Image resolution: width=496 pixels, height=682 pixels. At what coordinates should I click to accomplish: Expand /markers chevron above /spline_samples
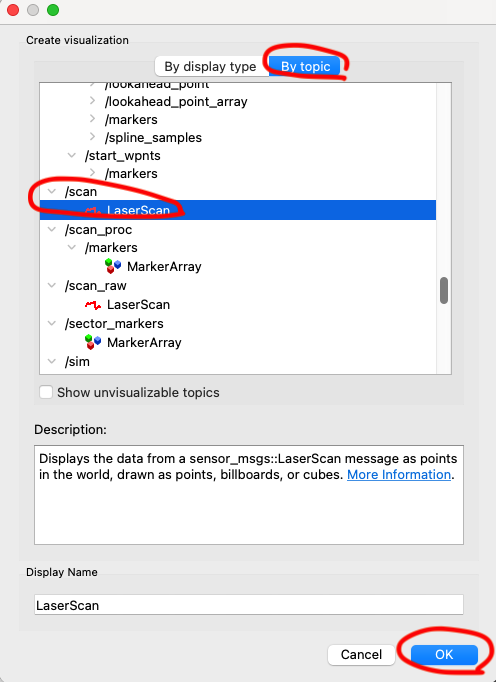pyautogui.click(x=92, y=119)
